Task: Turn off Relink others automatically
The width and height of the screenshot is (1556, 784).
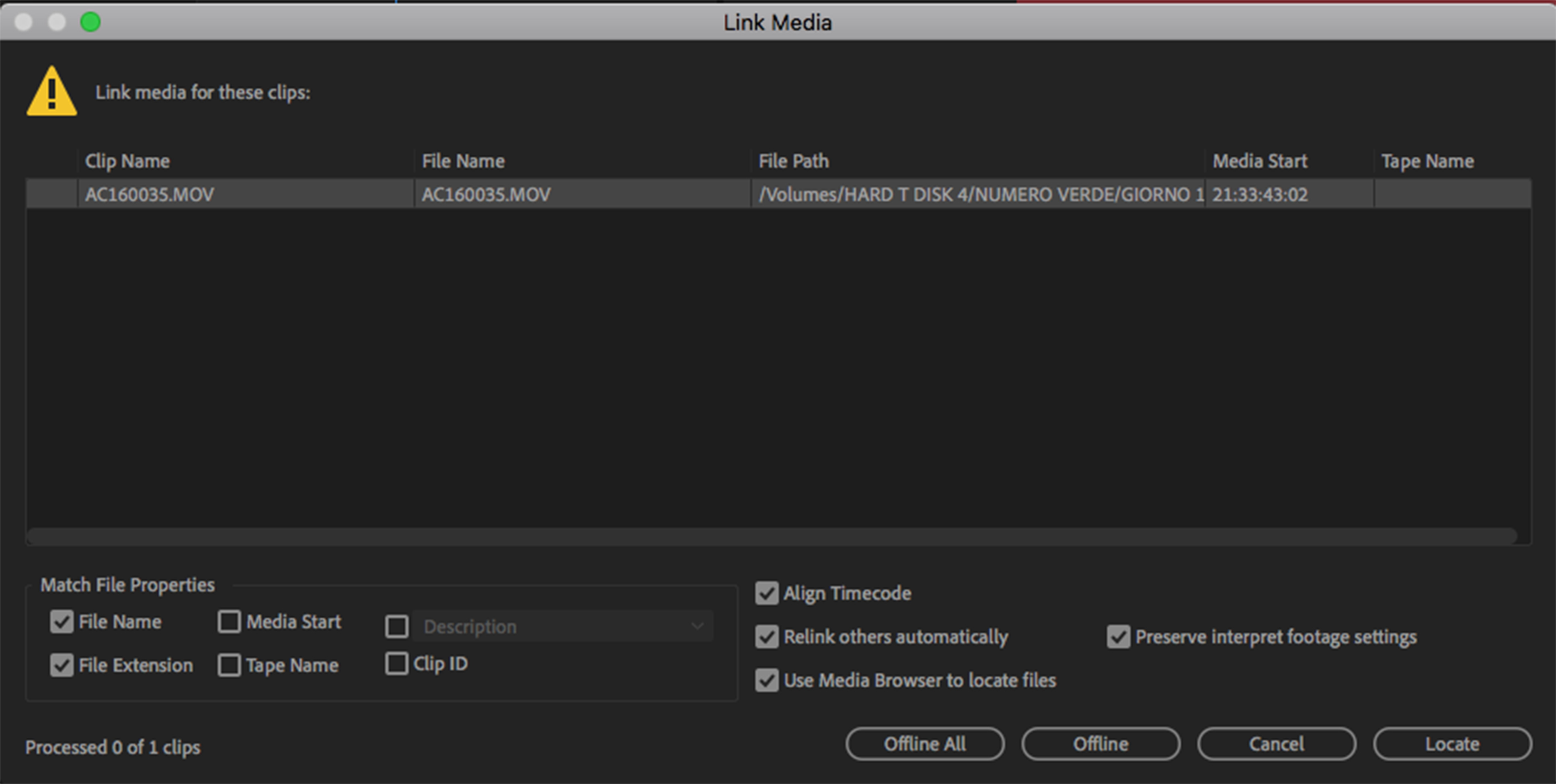Action: [766, 636]
